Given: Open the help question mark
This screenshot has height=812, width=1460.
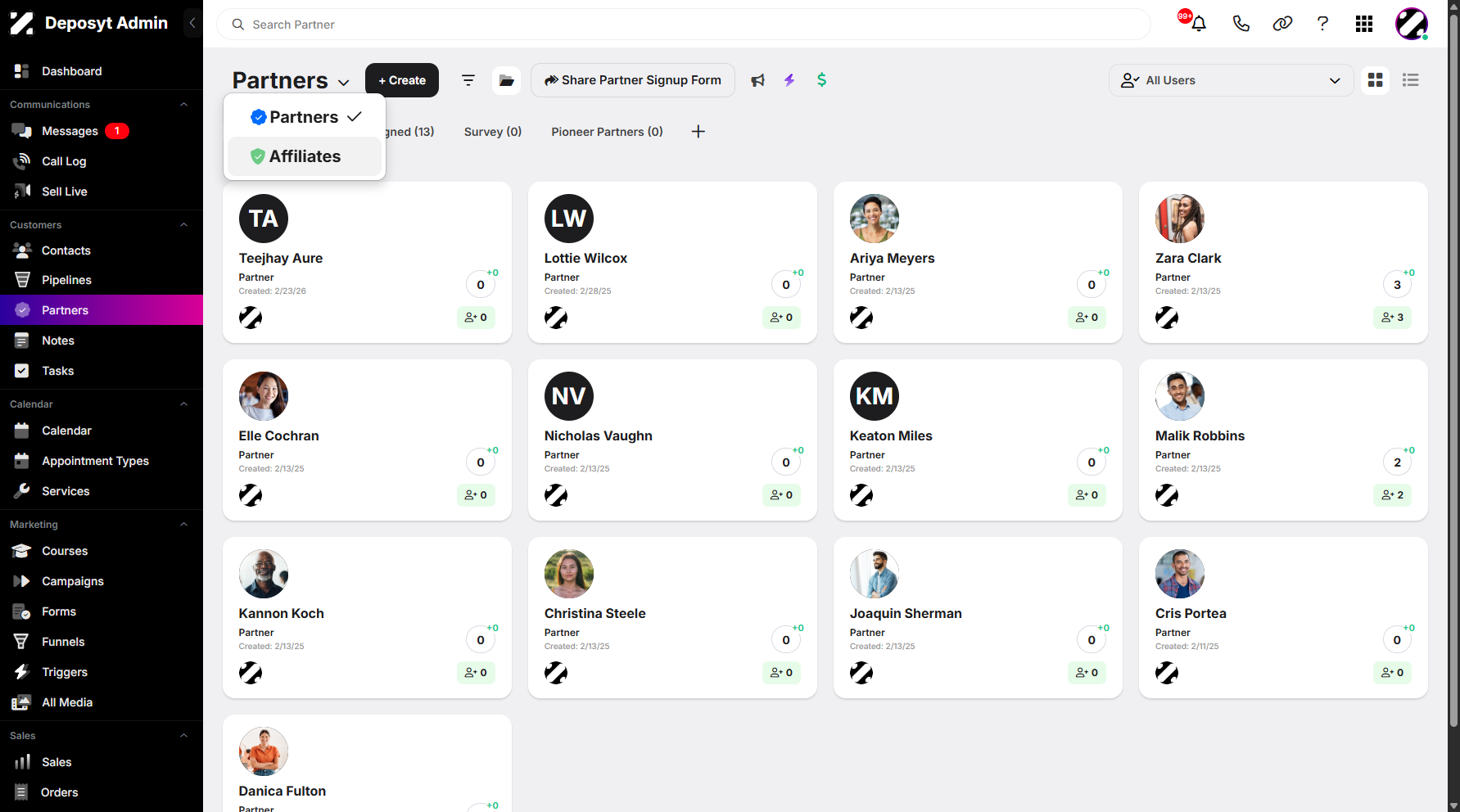Looking at the screenshot, I should pos(1322,24).
